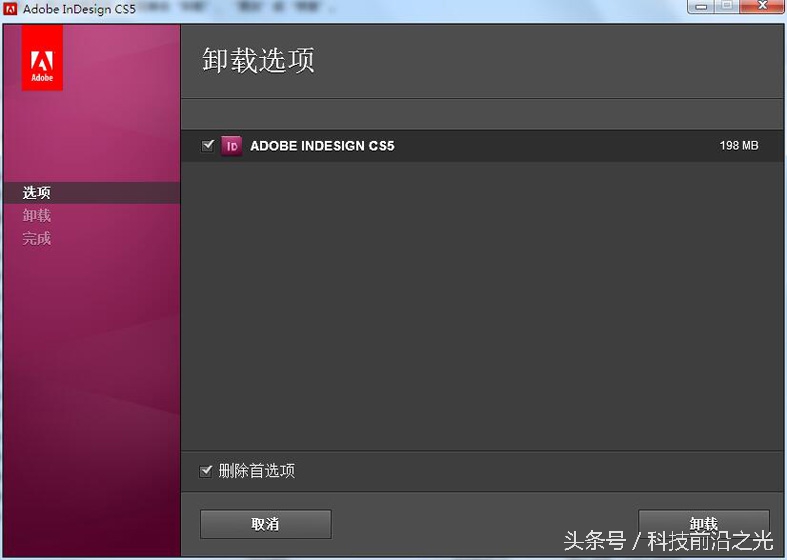Click the 删除首选项 label text
The image size is (787, 560).
[256, 471]
